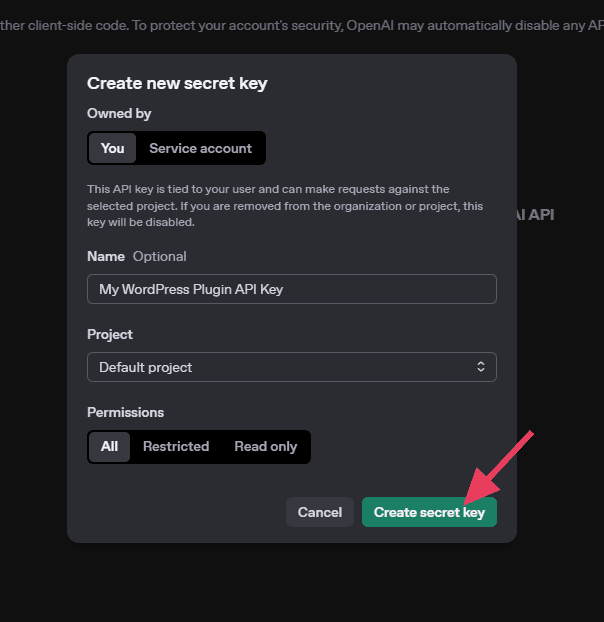The height and width of the screenshot is (622, 604).
Task: Switch owner to Service account
Action: (200, 148)
